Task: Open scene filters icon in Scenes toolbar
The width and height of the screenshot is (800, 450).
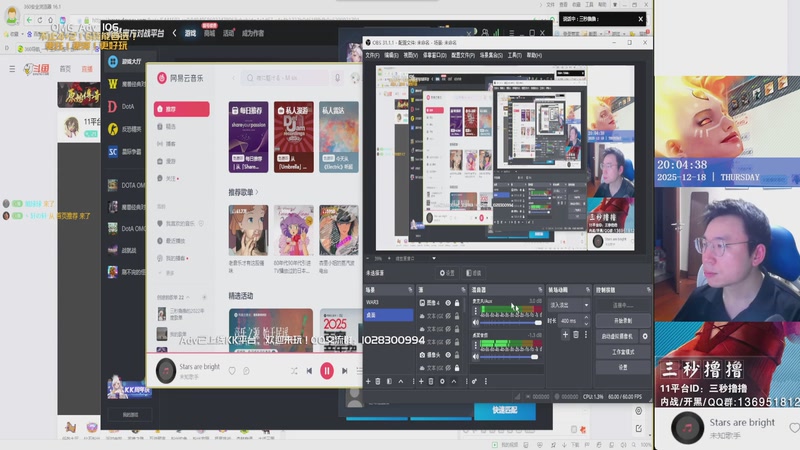Action: point(389,381)
